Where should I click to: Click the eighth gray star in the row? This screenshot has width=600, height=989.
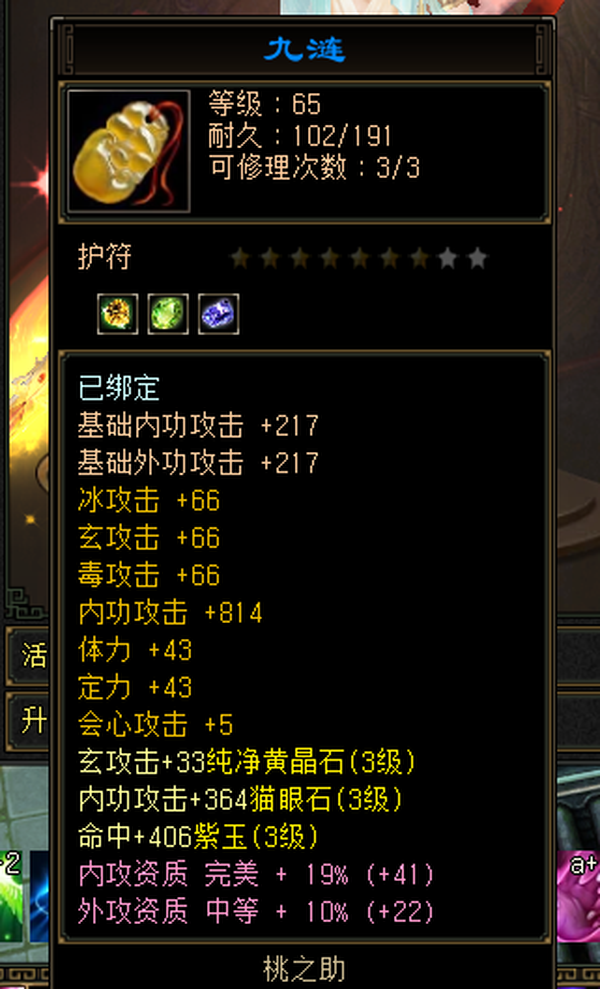[449, 257]
